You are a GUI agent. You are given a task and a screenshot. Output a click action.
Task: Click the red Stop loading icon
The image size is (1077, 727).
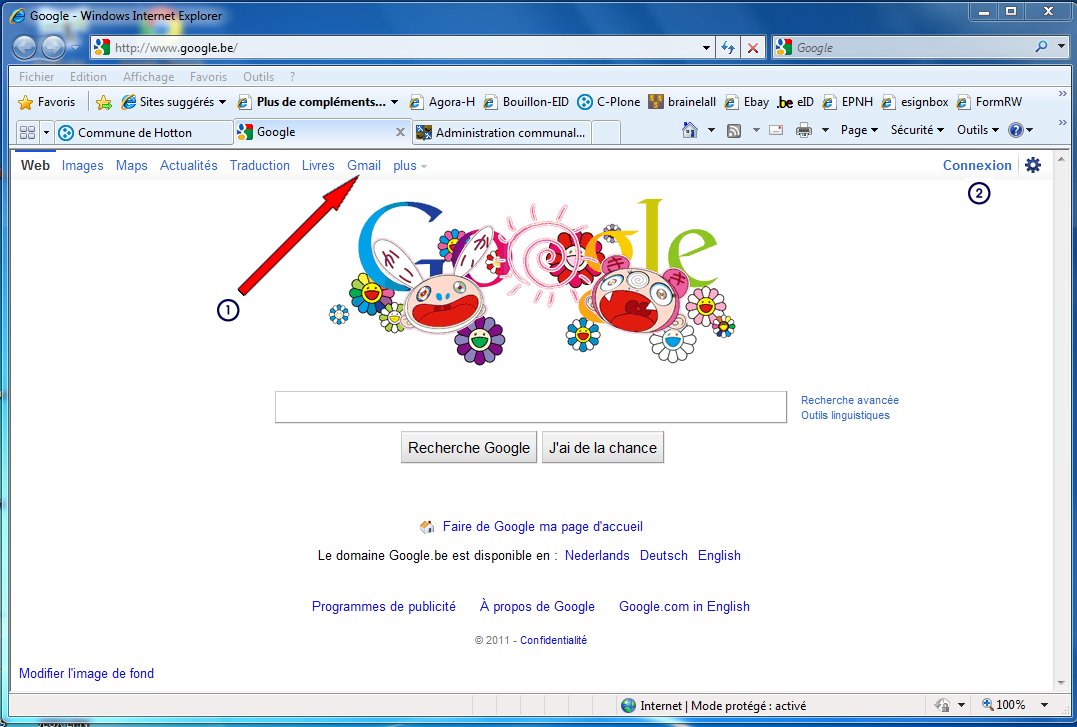pyautogui.click(x=753, y=47)
